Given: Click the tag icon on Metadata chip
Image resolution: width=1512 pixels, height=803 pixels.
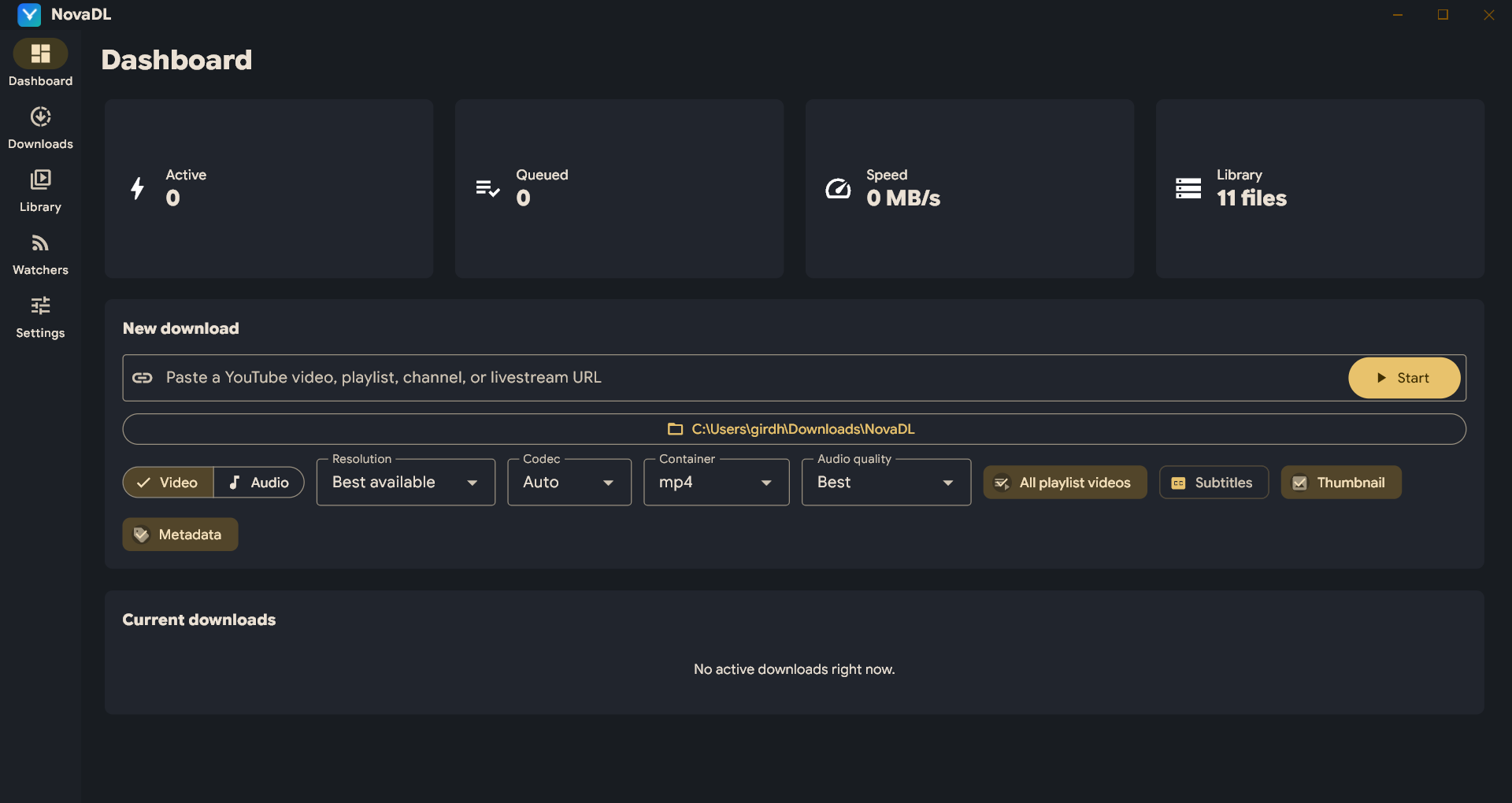Looking at the screenshot, I should pyautogui.click(x=141, y=535).
